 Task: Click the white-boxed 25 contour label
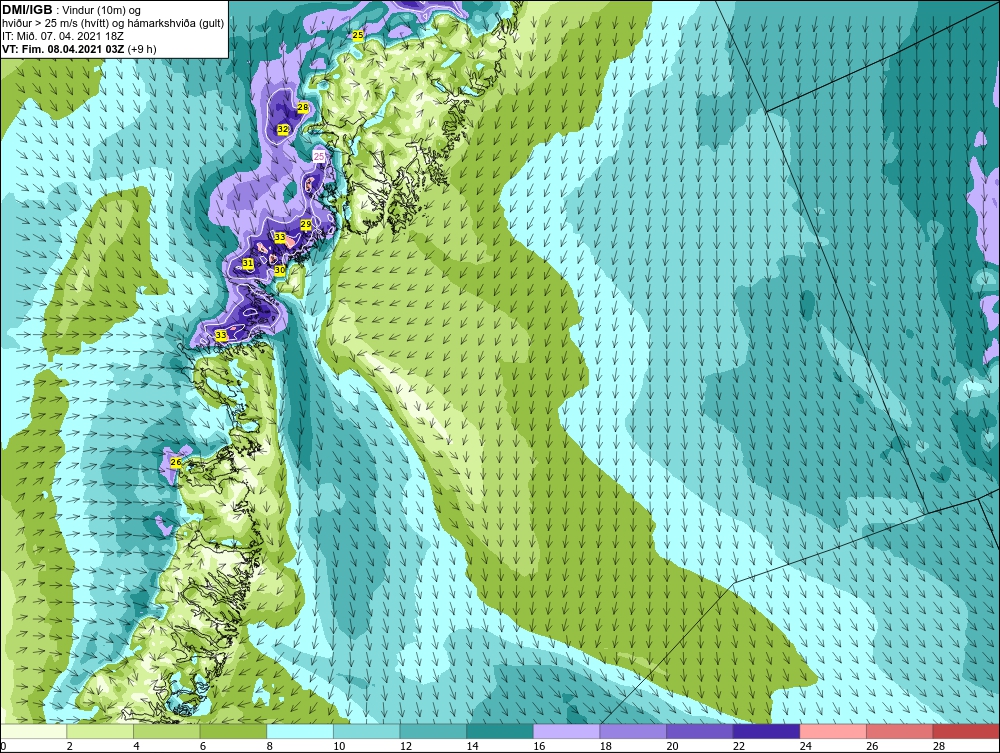pos(319,156)
